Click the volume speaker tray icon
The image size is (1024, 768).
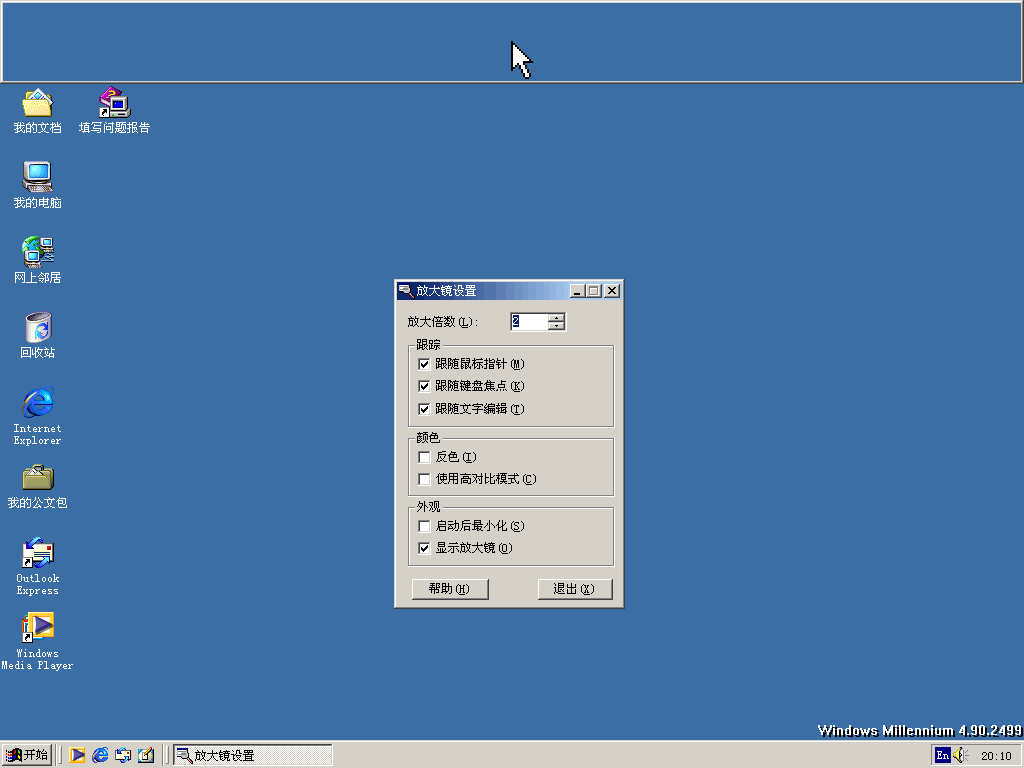pos(961,755)
